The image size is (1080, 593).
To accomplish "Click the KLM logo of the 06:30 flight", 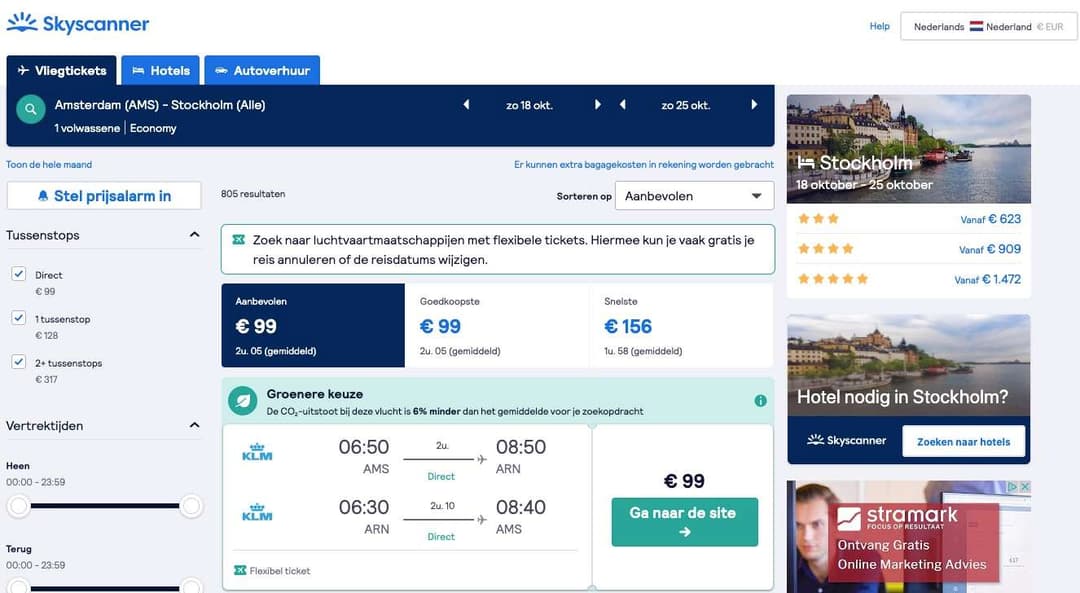I will click(257, 512).
